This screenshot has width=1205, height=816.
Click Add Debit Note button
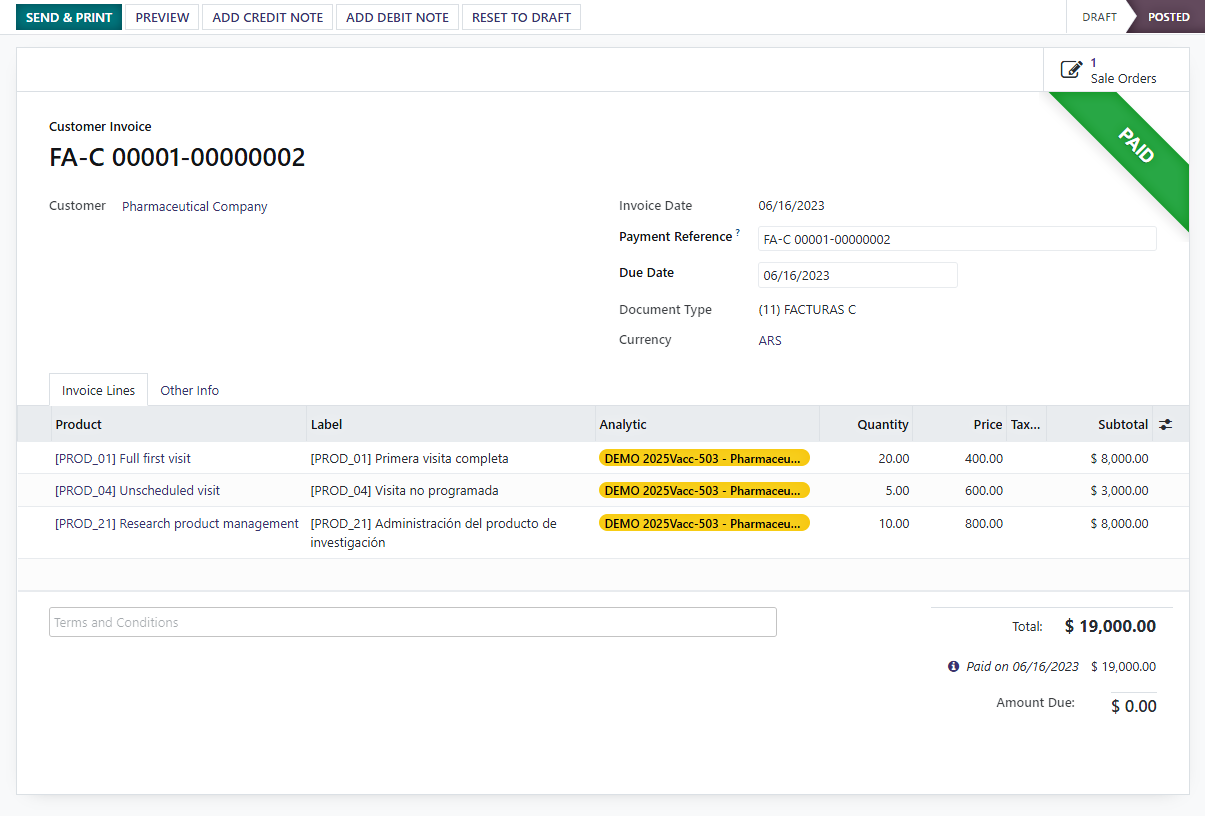[x=397, y=17]
